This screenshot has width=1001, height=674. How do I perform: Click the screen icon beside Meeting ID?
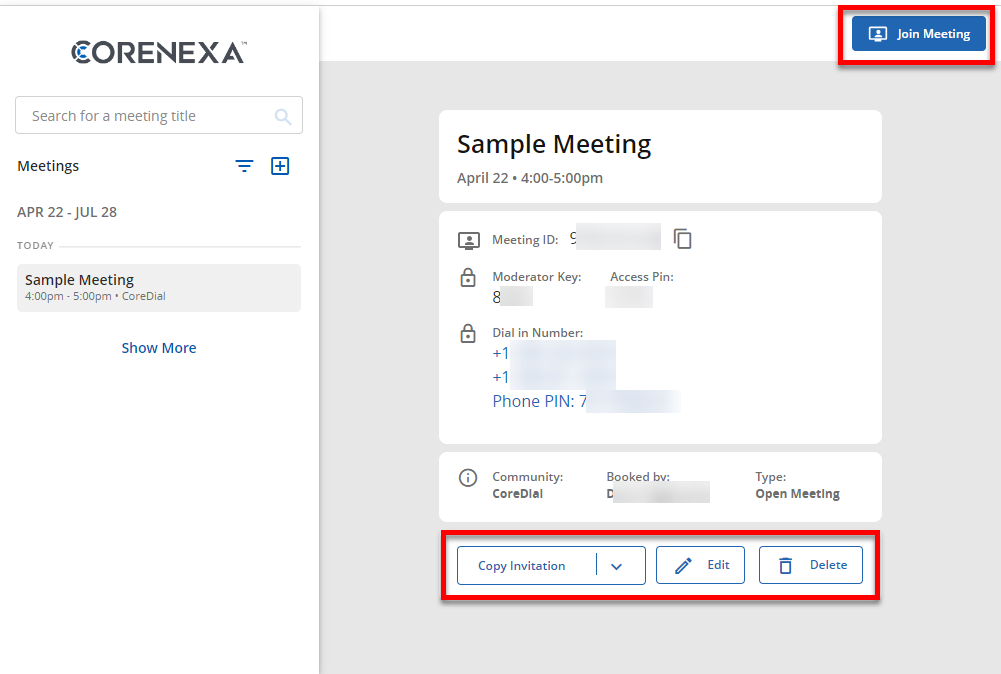pos(468,240)
